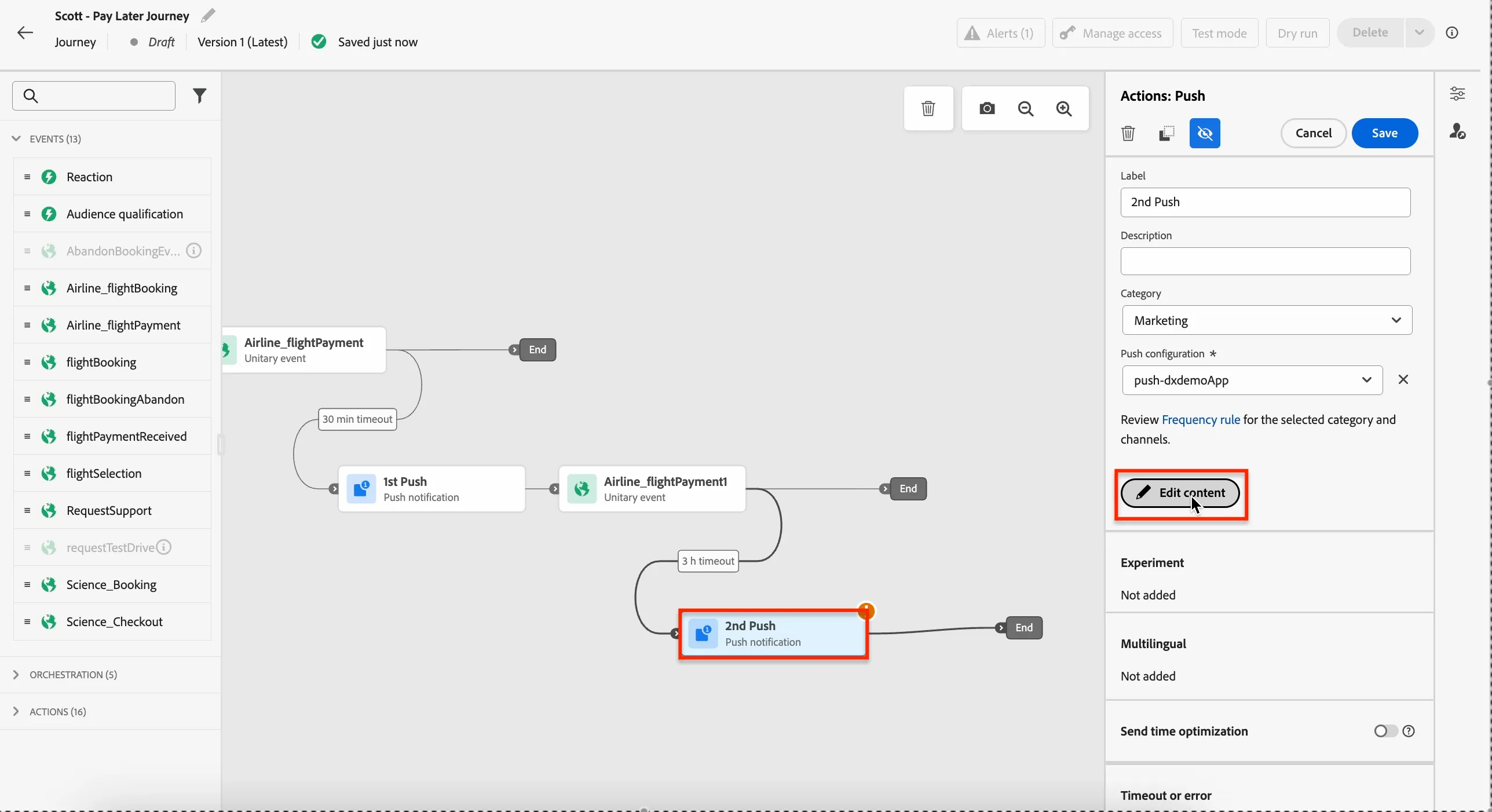This screenshot has height=812, width=1492.
Task: Click the Alerts (1) button
Action: pos(1000,33)
